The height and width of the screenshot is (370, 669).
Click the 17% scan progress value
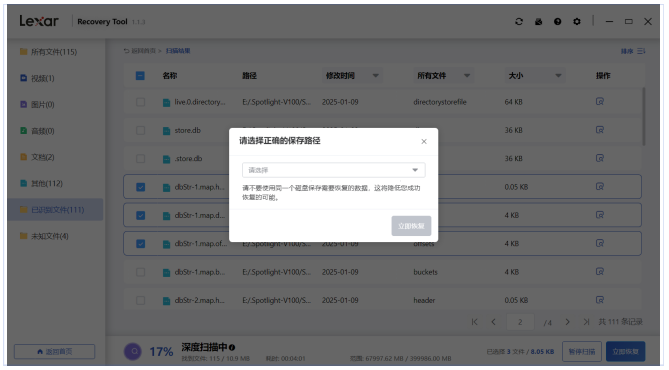[161, 352]
